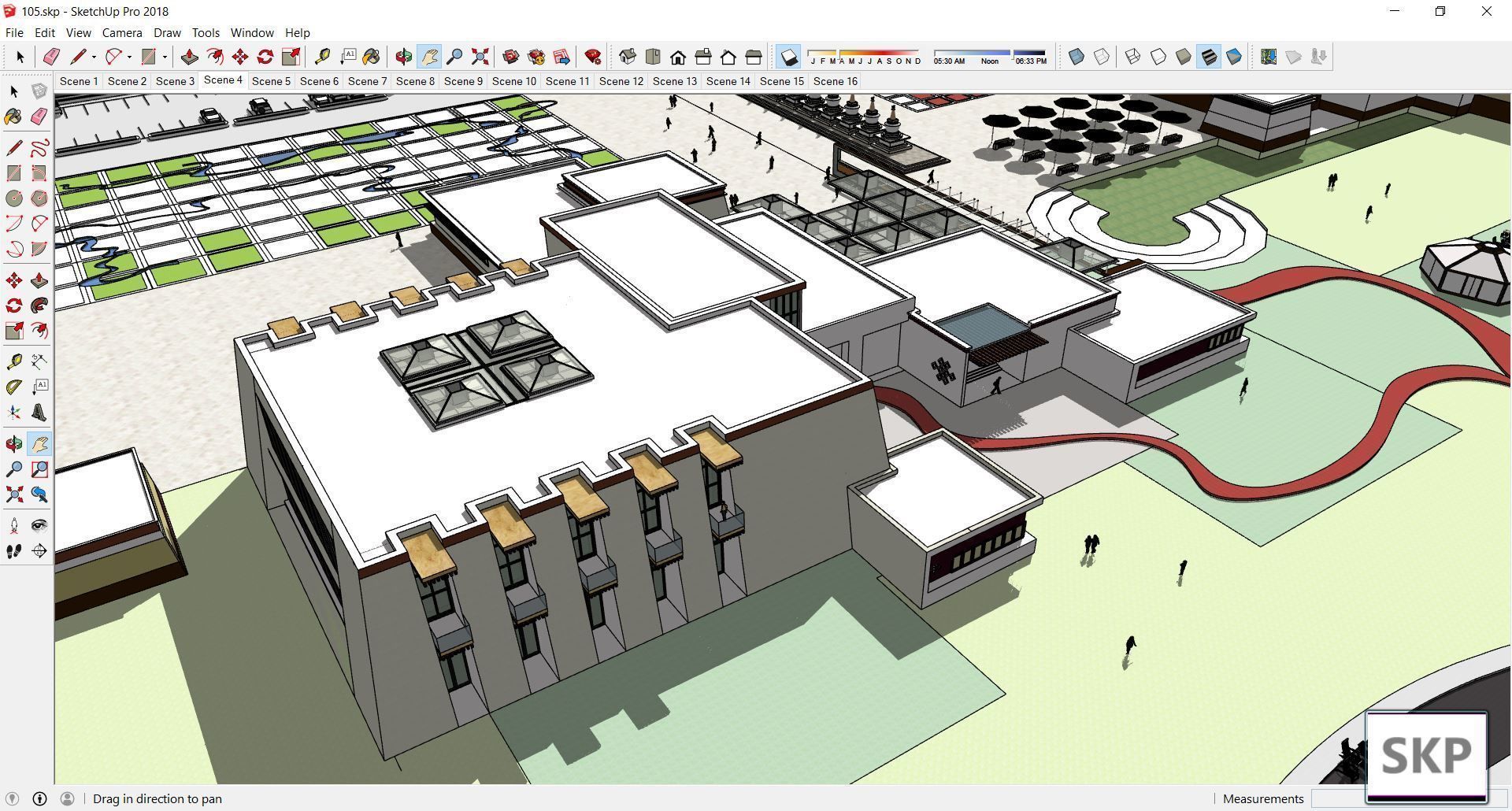Open the Window menu
Viewport: 1512px width, 811px height.
pos(252,32)
